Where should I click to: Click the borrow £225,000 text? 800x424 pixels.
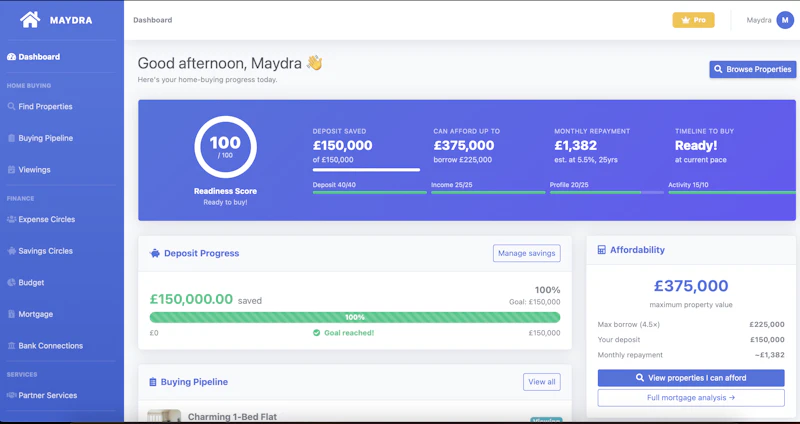click(463, 160)
